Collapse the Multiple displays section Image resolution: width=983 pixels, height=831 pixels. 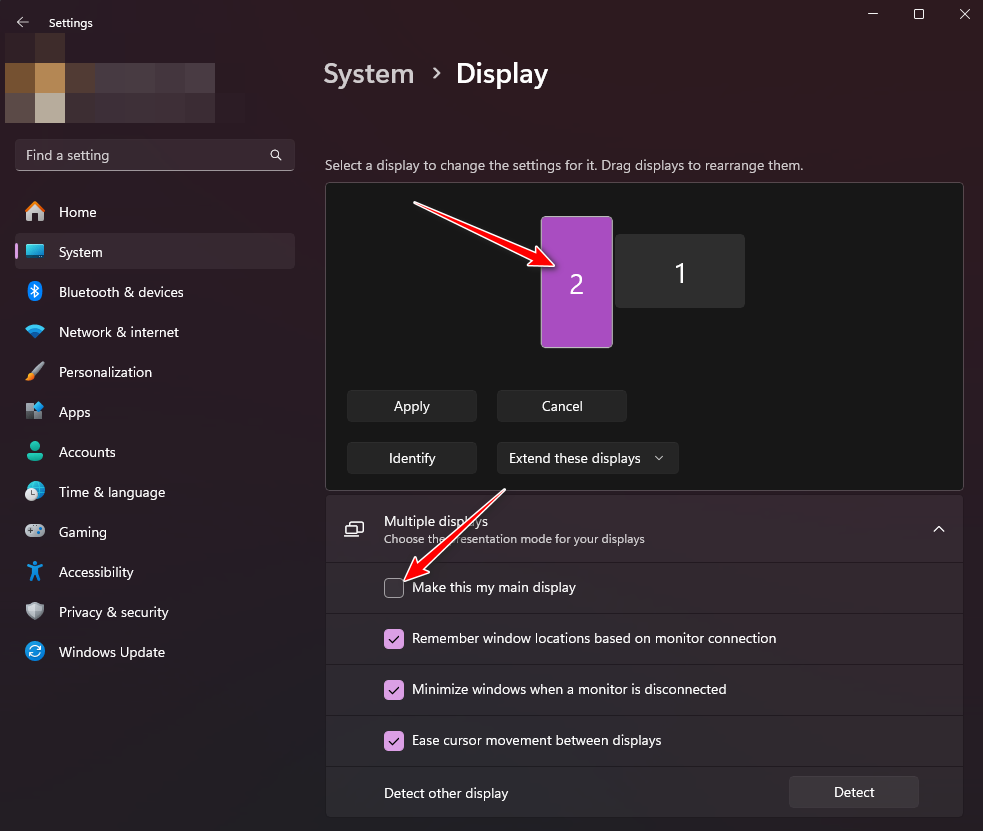938,529
